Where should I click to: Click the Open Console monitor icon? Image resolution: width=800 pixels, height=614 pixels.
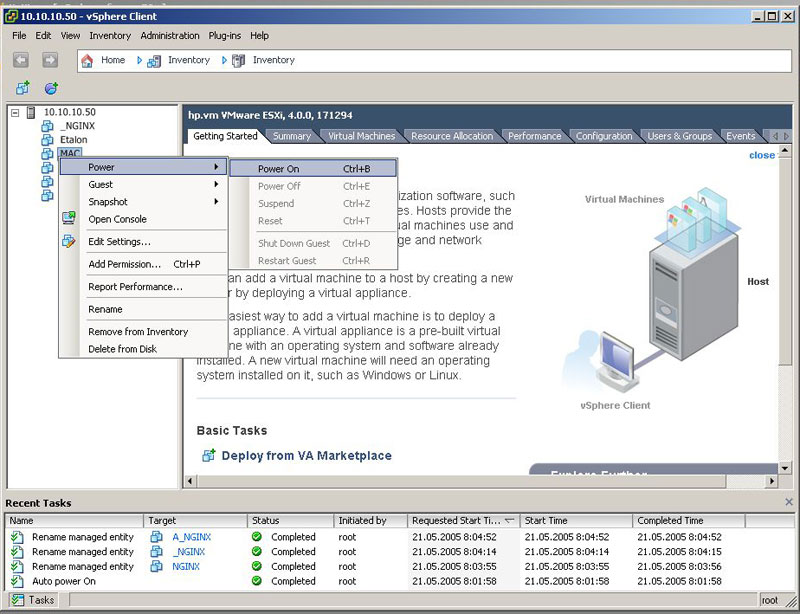coord(69,218)
